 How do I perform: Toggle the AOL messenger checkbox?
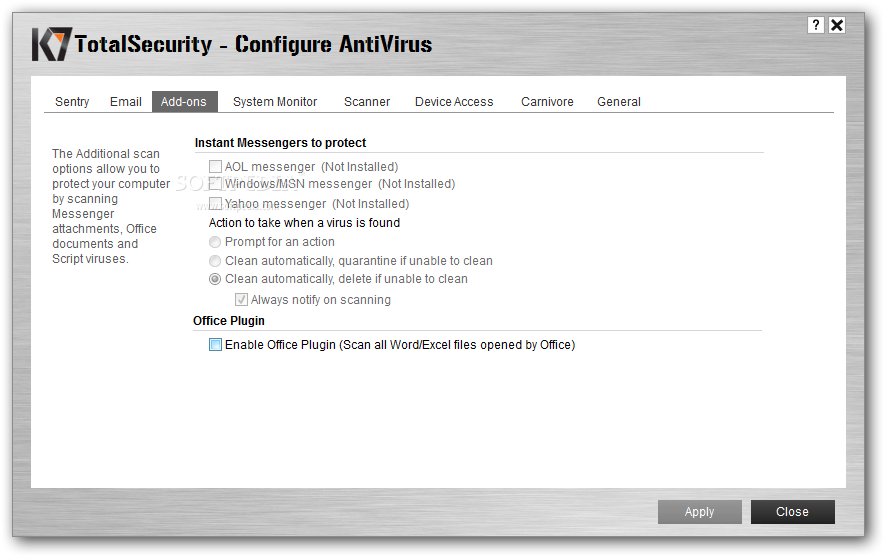[215, 166]
